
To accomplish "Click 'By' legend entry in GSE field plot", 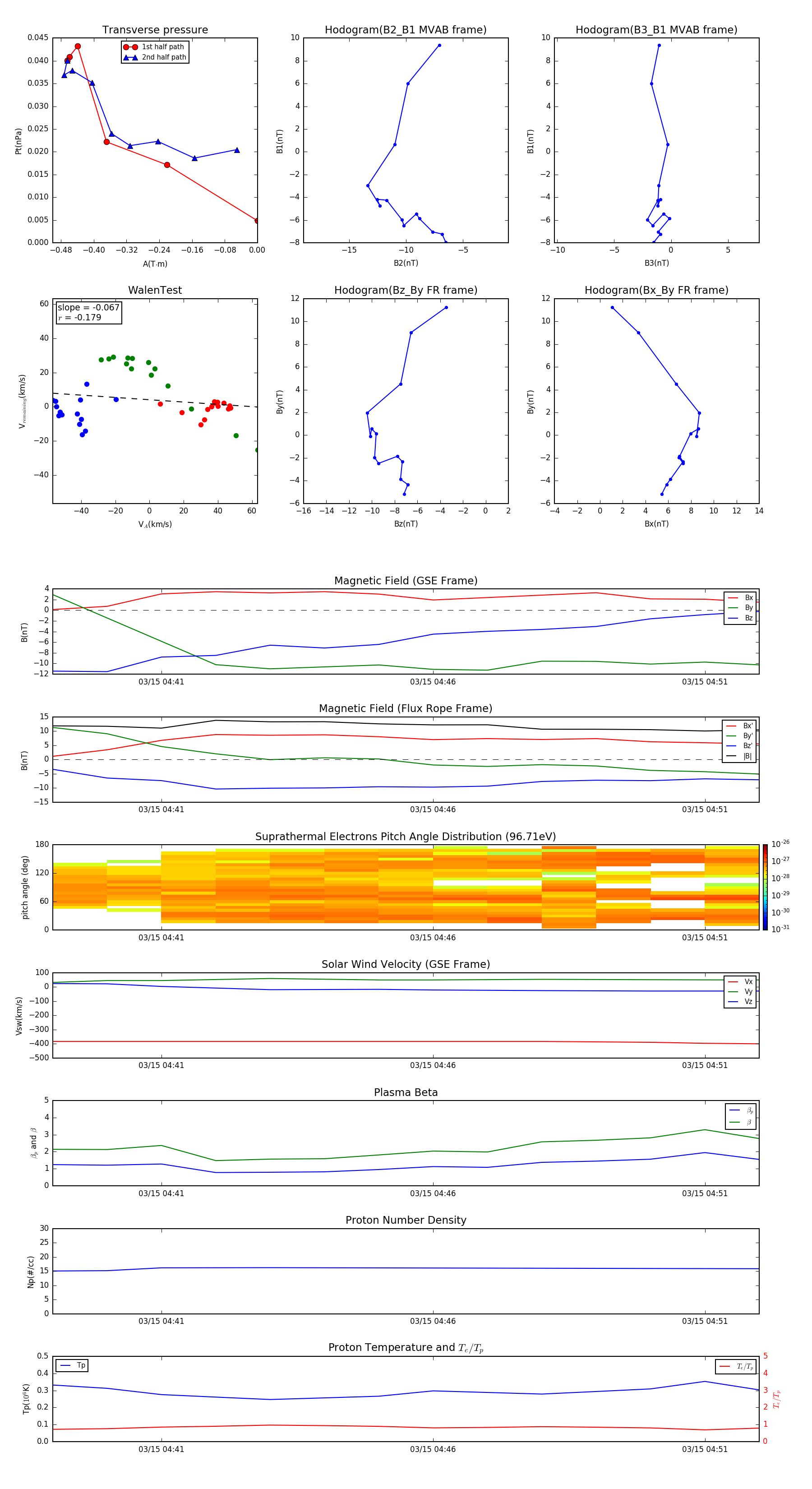I will 740,608.
